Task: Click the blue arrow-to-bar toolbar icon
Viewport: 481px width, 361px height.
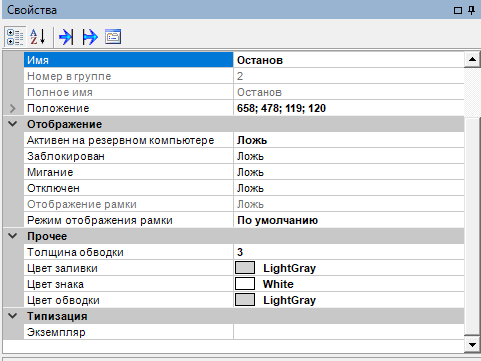Action: (x=66, y=36)
